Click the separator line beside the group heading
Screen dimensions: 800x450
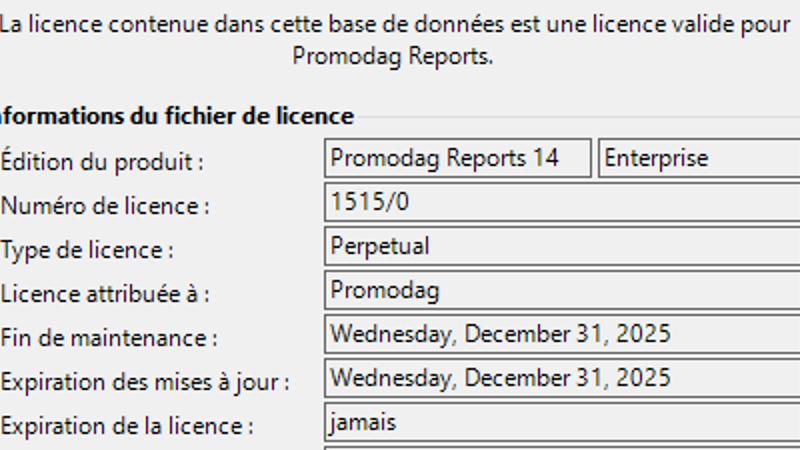578,117
